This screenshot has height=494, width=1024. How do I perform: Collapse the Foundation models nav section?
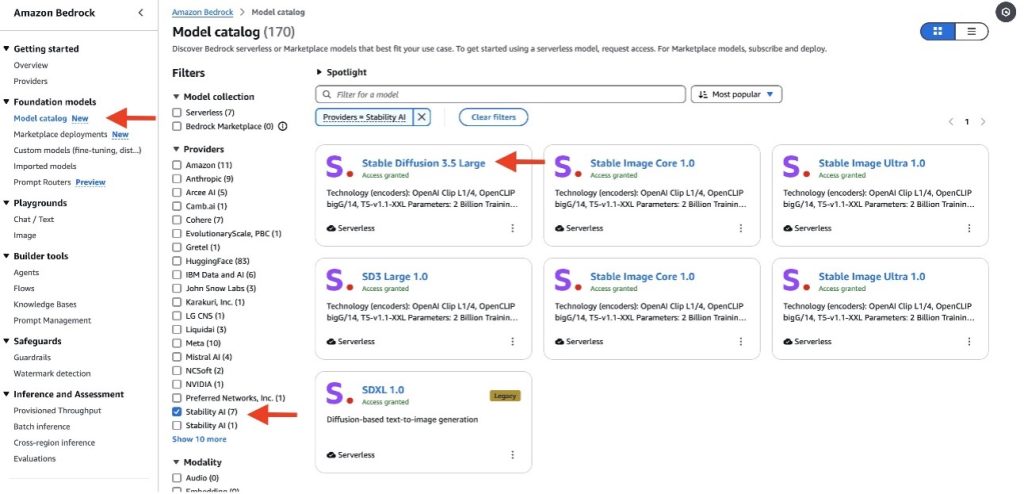click(7, 102)
